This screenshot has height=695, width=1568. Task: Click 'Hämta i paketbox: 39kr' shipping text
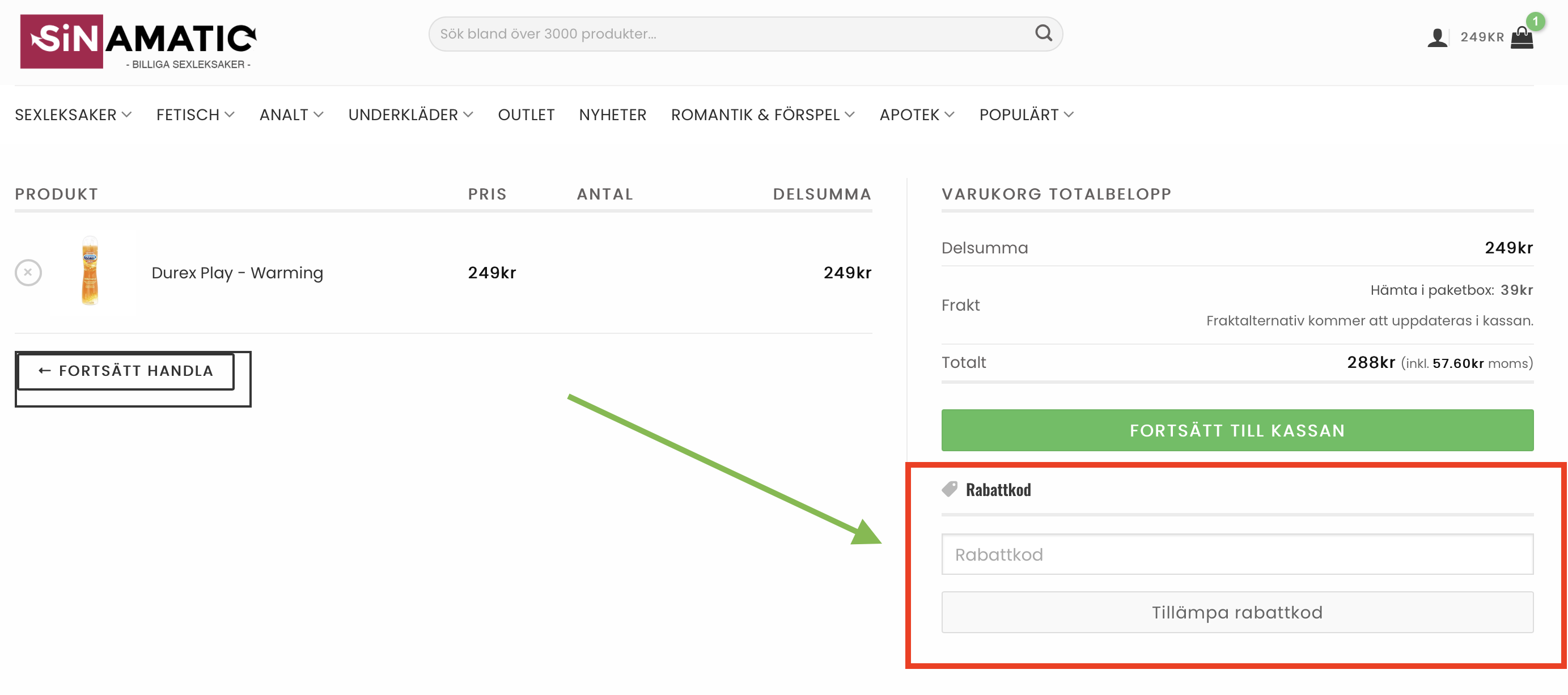pos(1451,290)
